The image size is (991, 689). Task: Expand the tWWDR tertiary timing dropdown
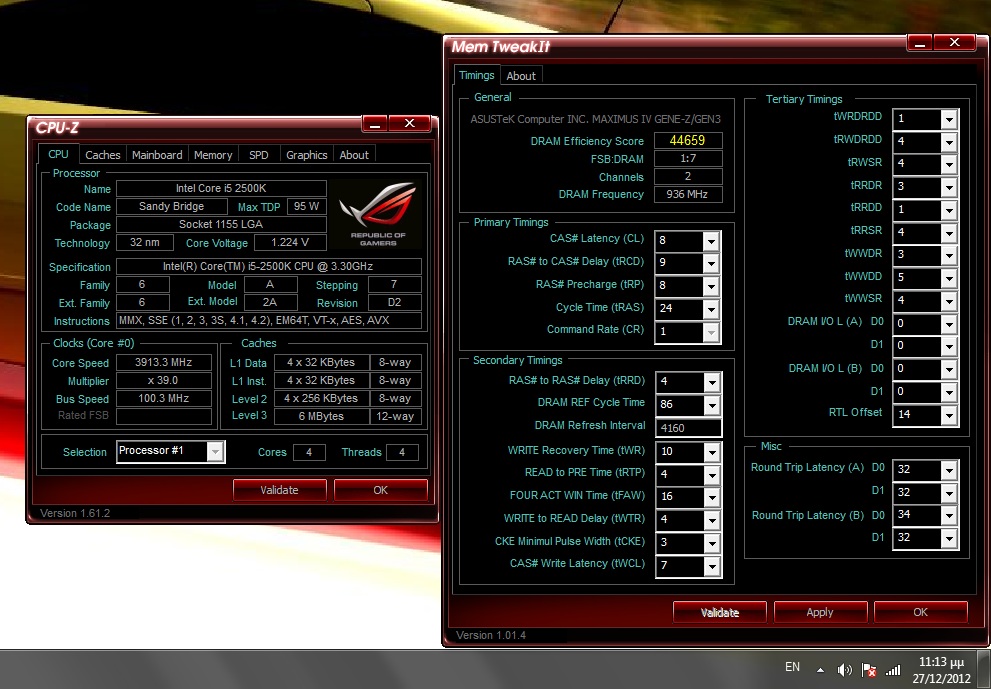pyautogui.click(x=949, y=255)
